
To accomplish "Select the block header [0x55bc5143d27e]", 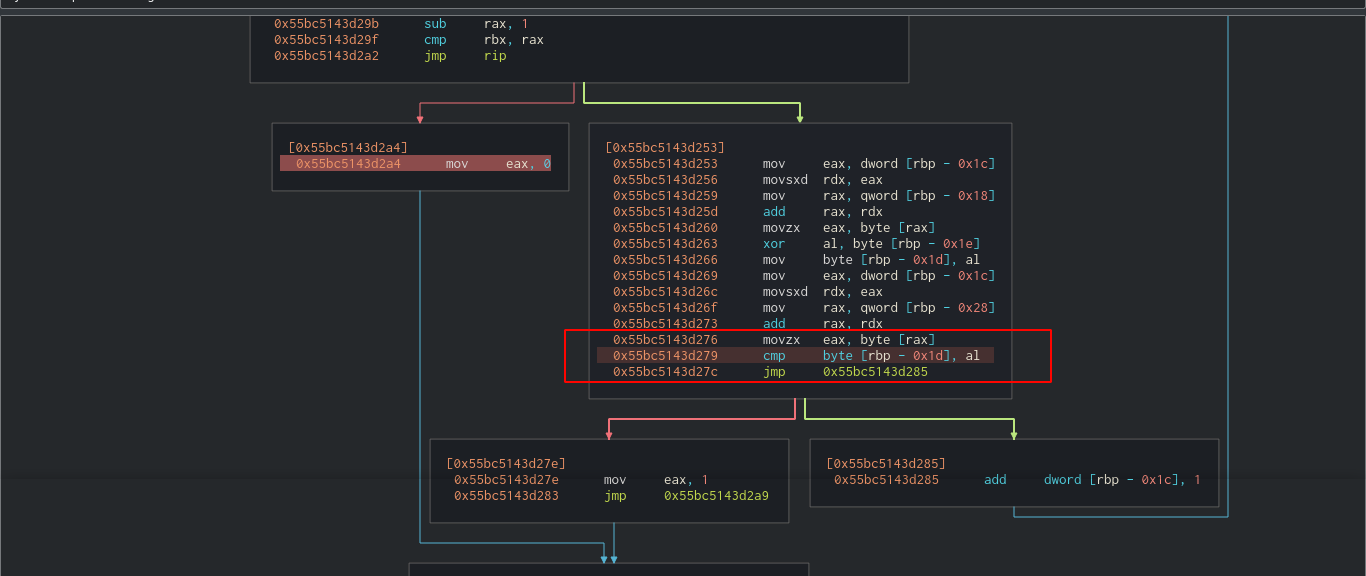I will coord(506,464).
